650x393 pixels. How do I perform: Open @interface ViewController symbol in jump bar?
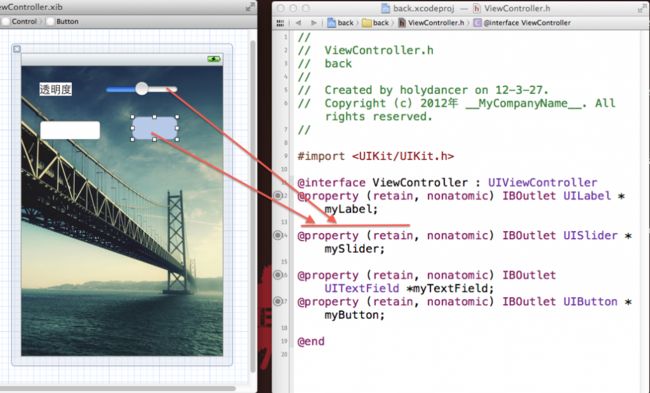[x=522, y=23]
